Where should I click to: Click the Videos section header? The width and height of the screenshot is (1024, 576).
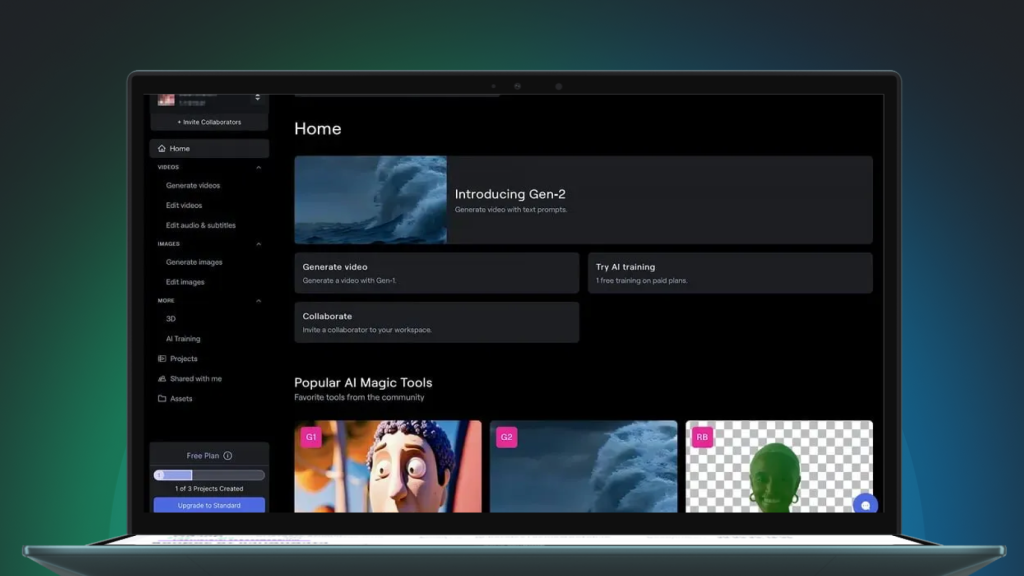(x=168, y=167)
